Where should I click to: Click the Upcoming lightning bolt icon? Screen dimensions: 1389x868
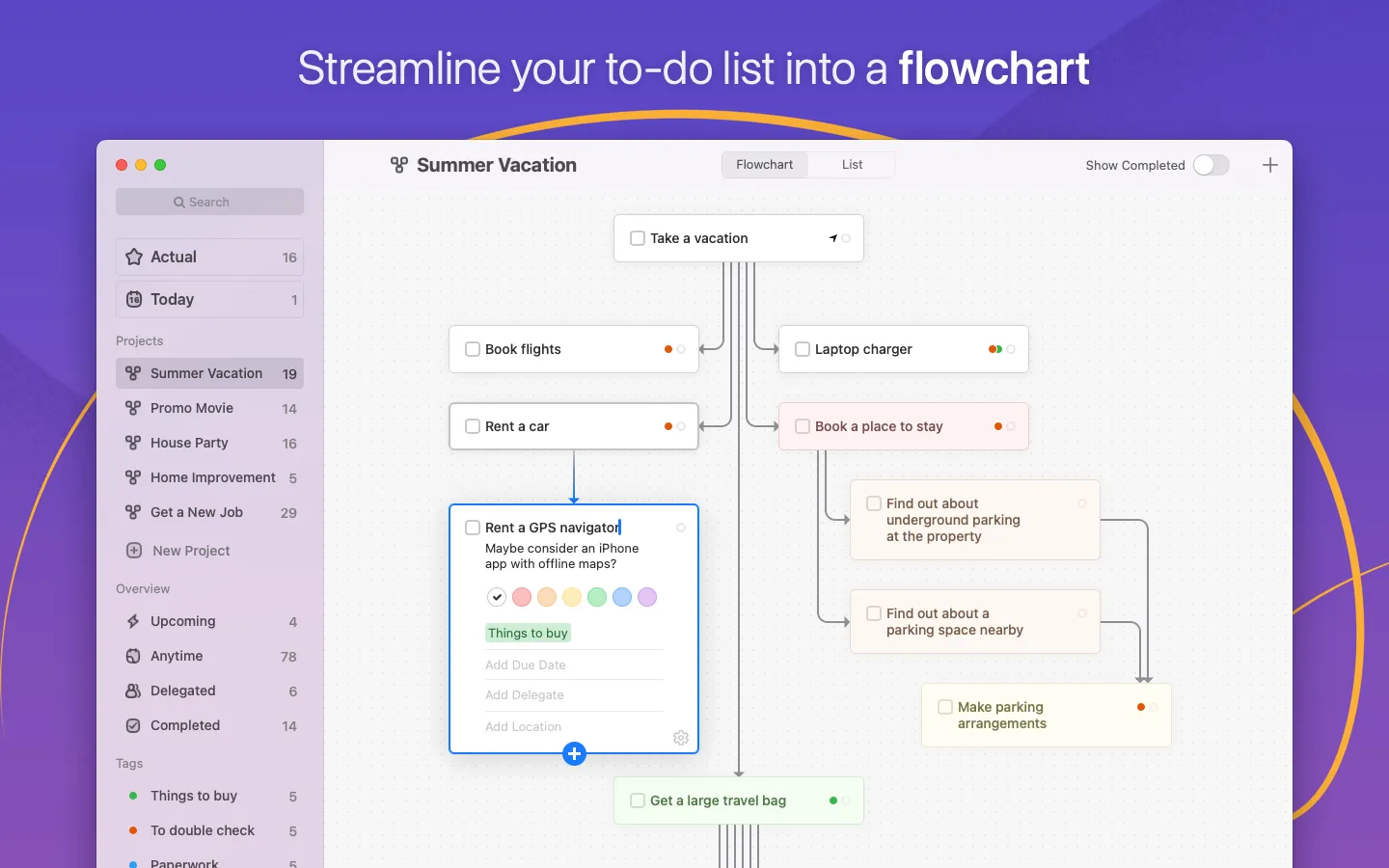133,621
